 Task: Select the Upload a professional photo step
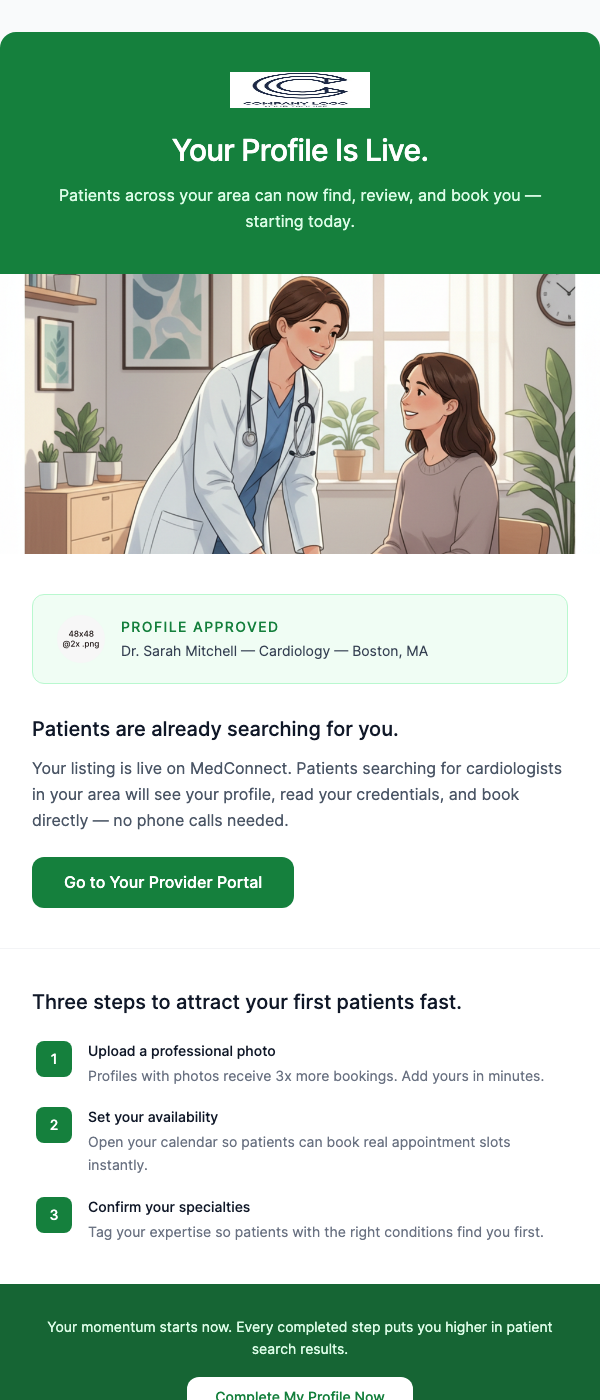(x=180, y=1051)
